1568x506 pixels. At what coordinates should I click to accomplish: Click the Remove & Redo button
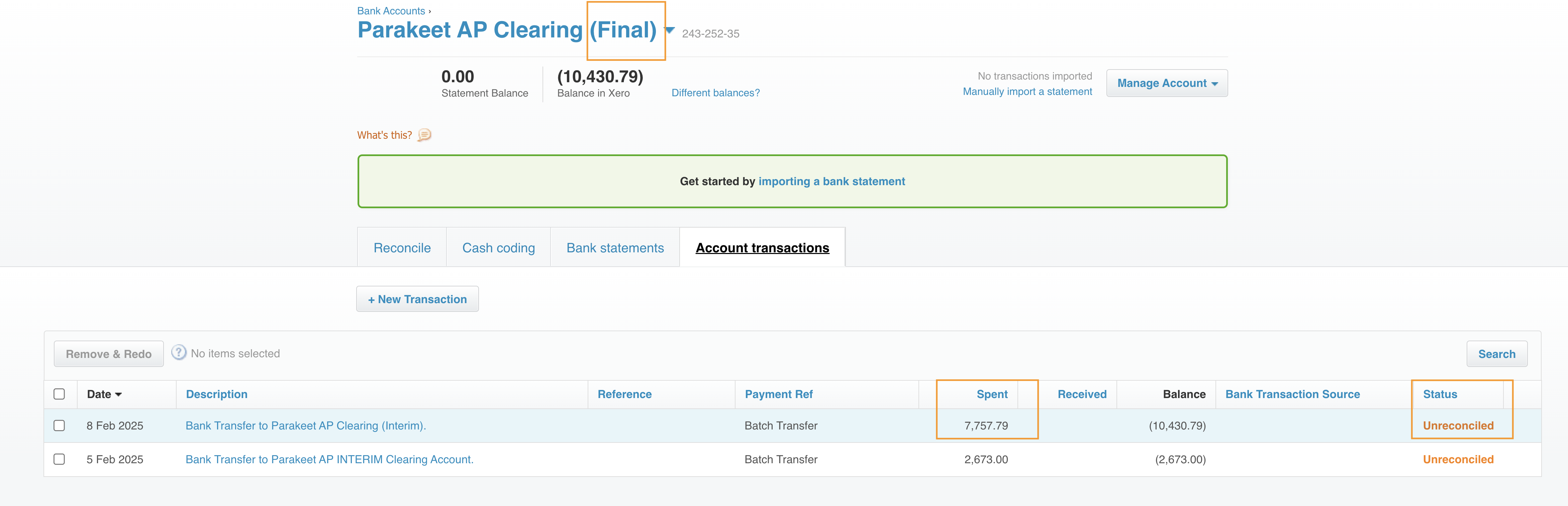click(x=108, y=354)
